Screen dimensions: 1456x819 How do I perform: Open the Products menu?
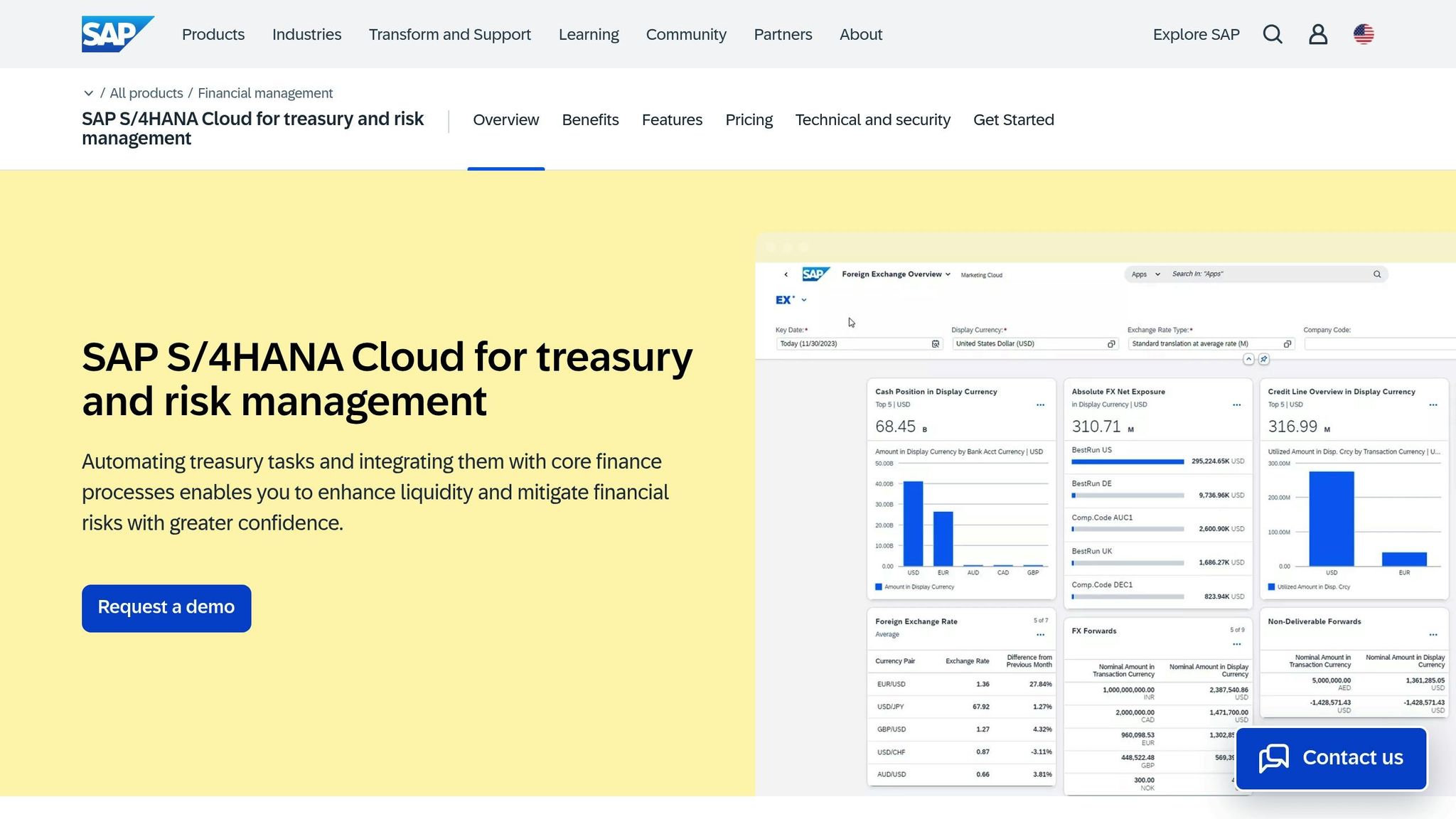(213, 34)
